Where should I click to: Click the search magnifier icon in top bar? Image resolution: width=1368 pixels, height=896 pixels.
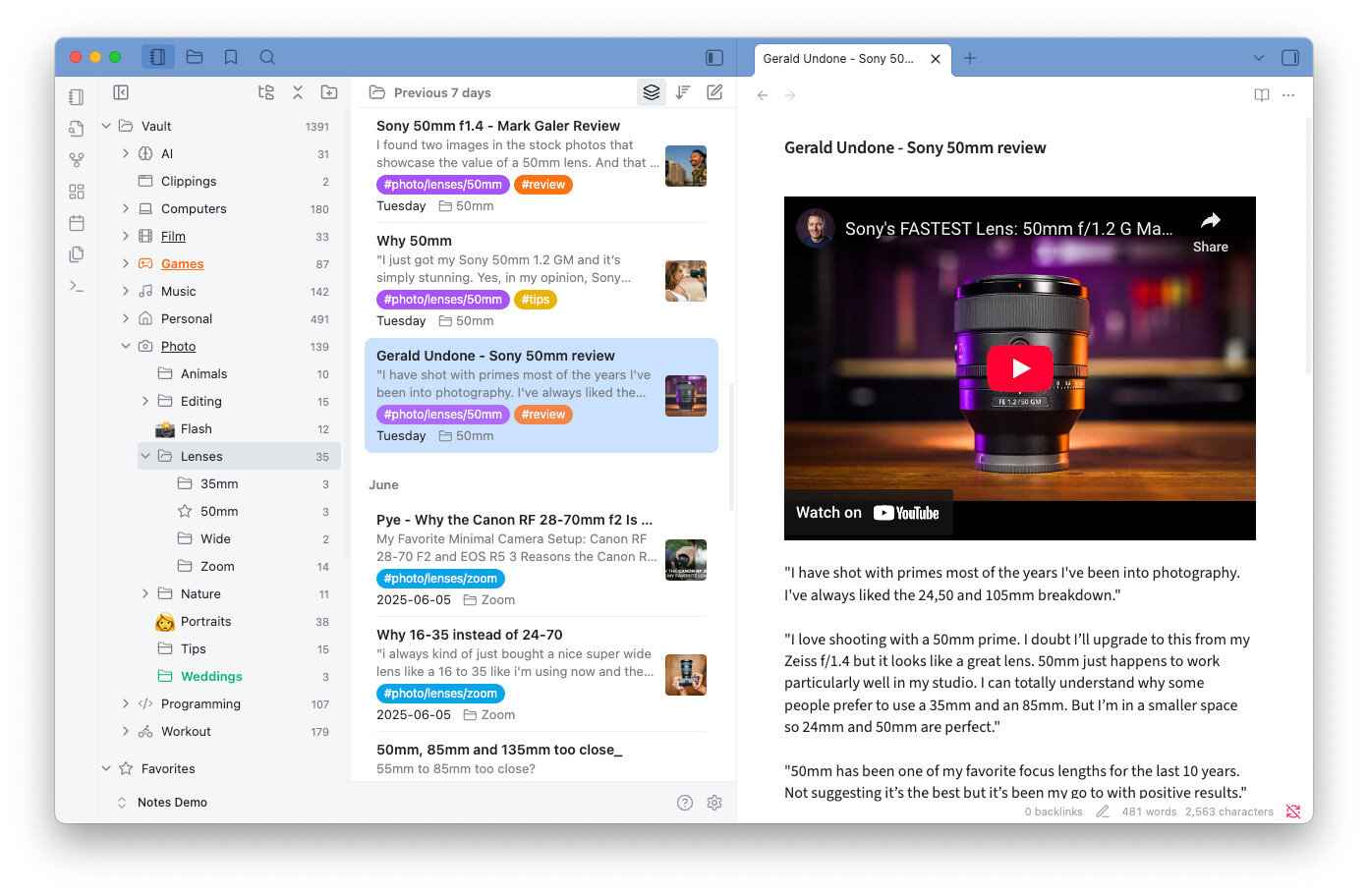267,58
